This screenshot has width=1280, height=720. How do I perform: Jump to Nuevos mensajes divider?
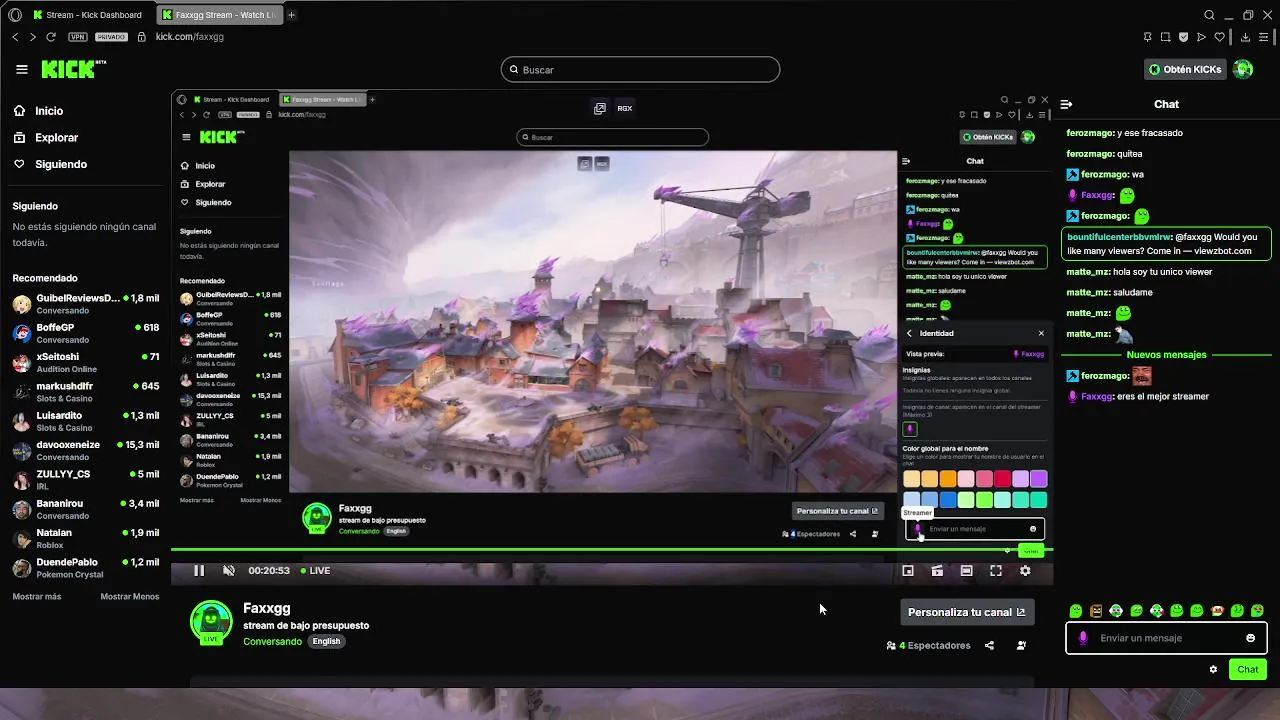(1166, 354)
